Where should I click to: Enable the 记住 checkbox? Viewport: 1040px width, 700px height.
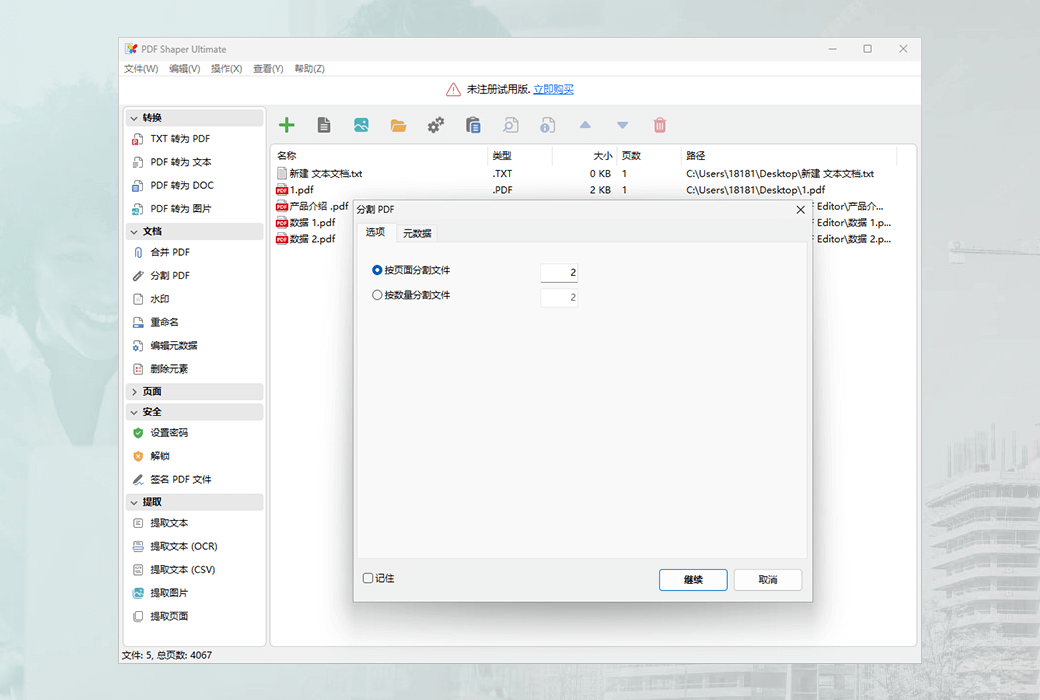point(369,578)
